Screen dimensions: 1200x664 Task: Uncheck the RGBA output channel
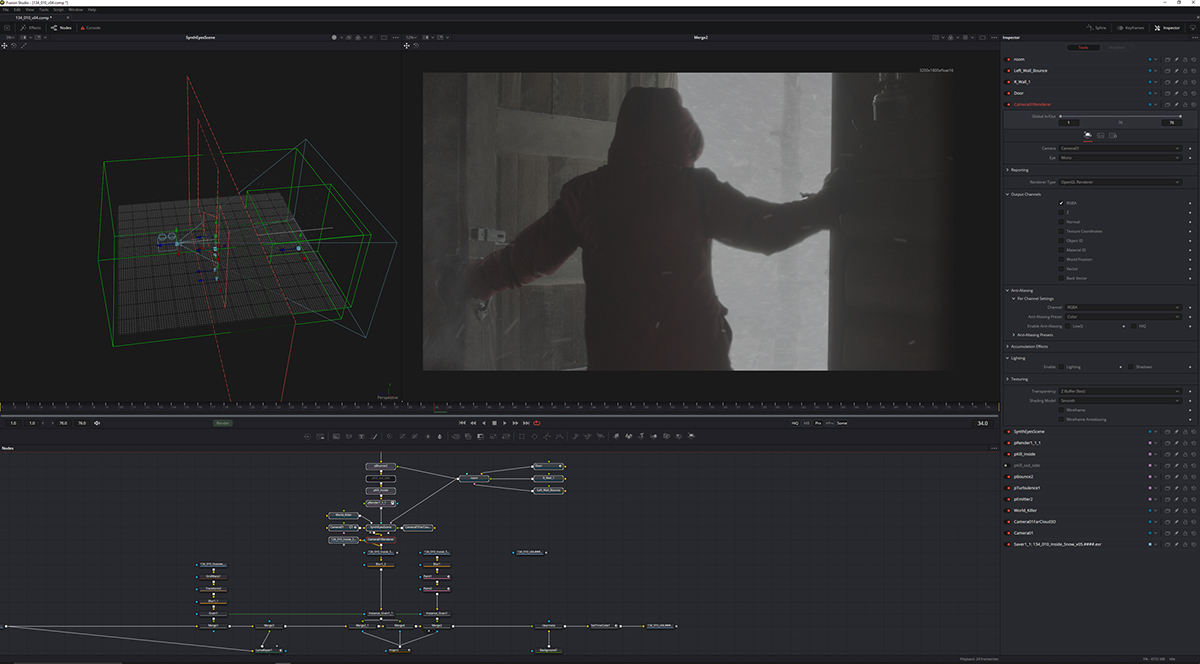coord(1061,203)
